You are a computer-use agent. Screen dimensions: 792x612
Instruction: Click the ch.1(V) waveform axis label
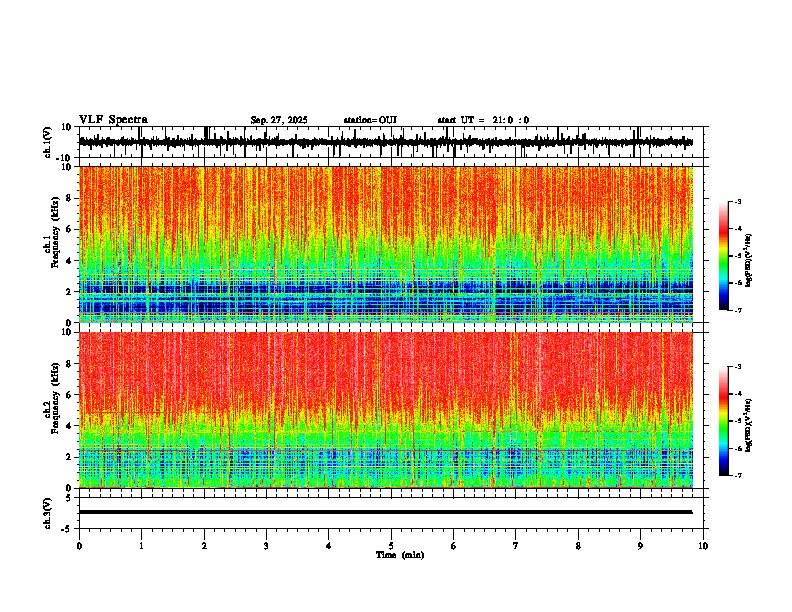coord(48,142)
